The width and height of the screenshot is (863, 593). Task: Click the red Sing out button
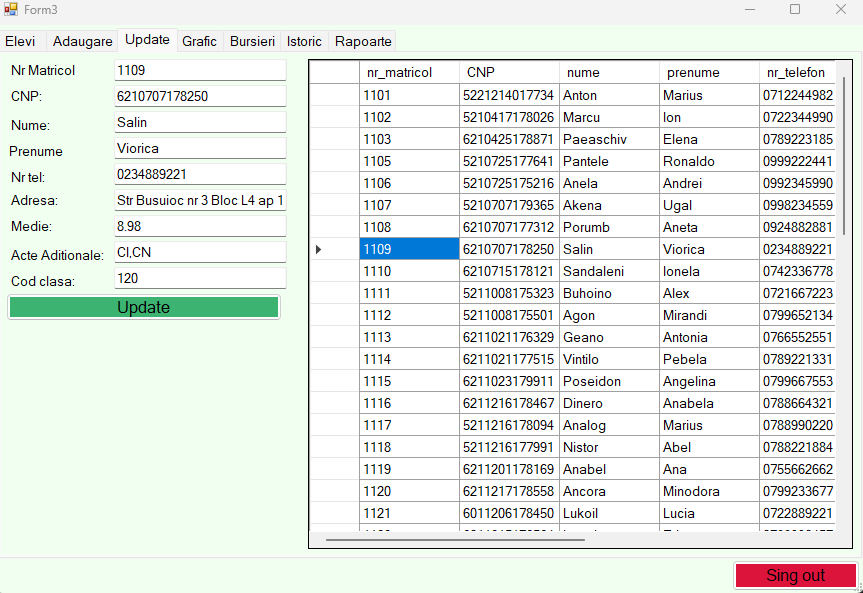[x=795, y=575]
